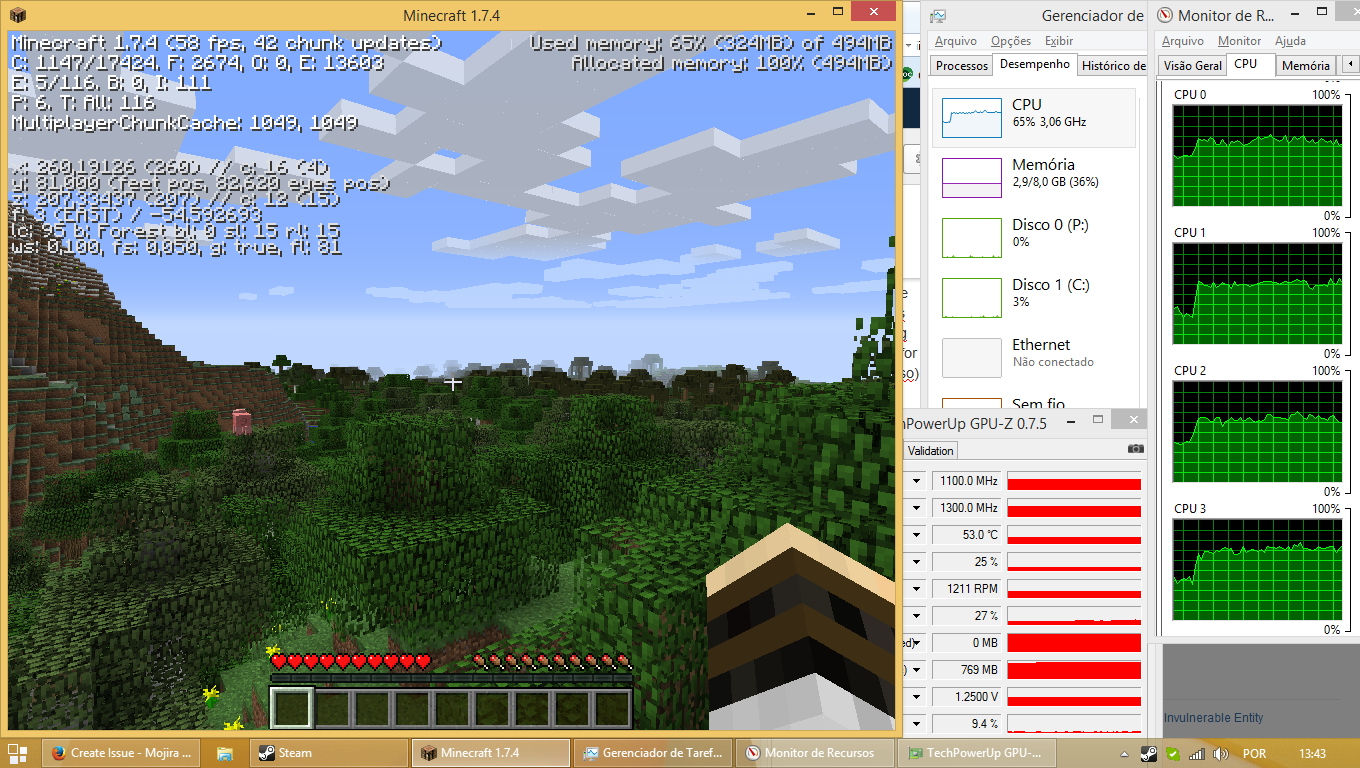The image size is (1360, 768).
Task: Select last Minecraft hotbar slot
Action: point(613,708)
